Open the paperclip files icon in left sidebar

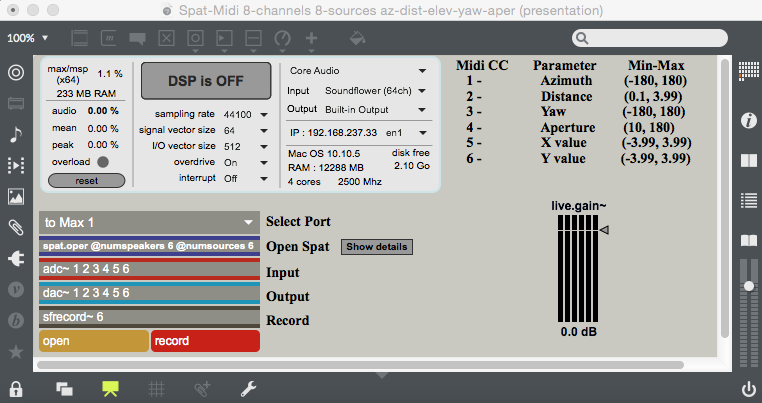coord(16,227)
